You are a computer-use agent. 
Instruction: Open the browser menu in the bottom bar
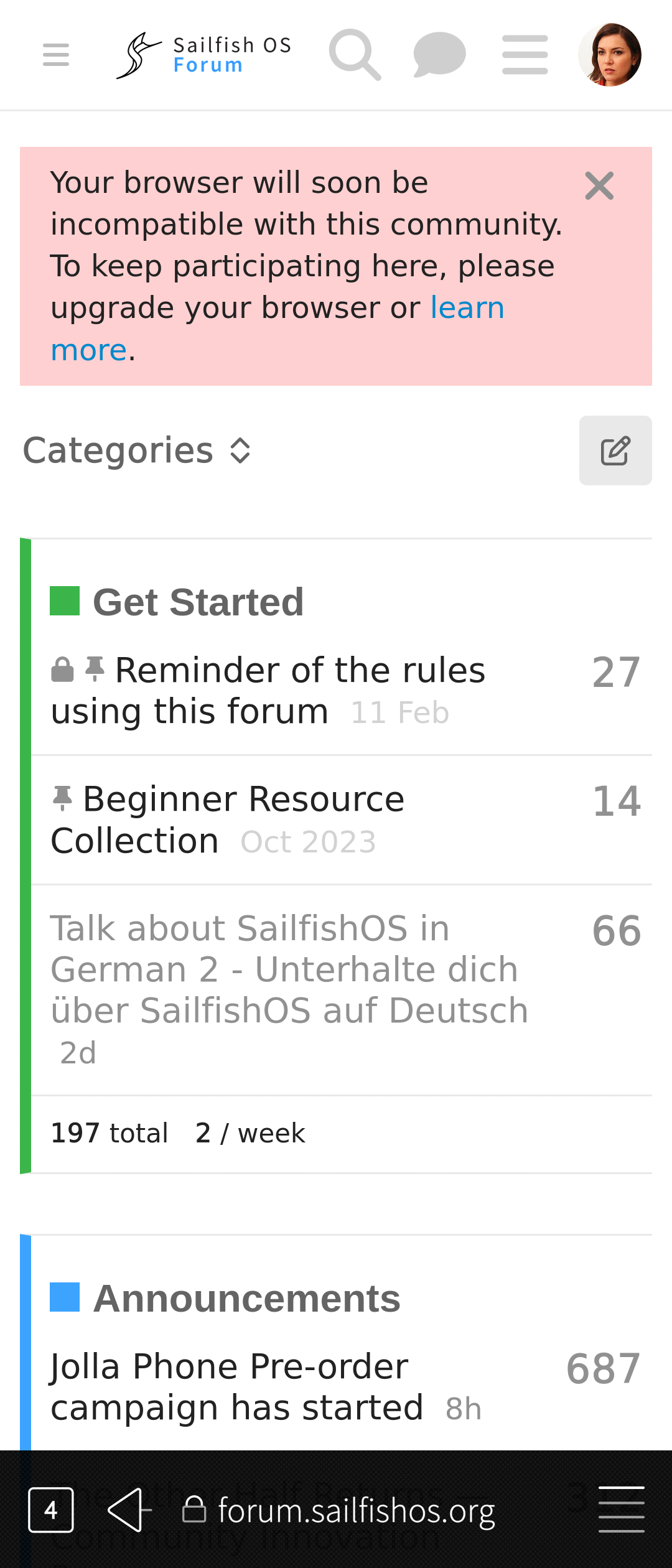(x=621, y=1510)
